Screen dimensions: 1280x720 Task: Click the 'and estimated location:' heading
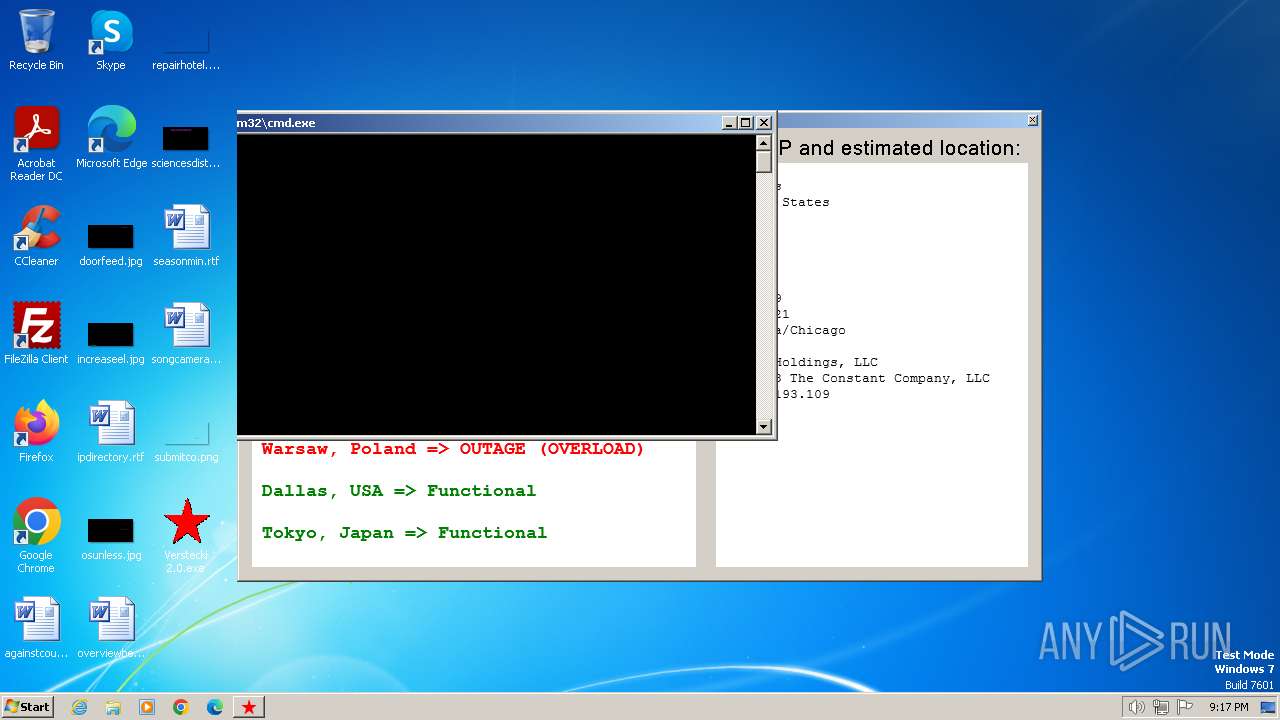coord(909,148)
